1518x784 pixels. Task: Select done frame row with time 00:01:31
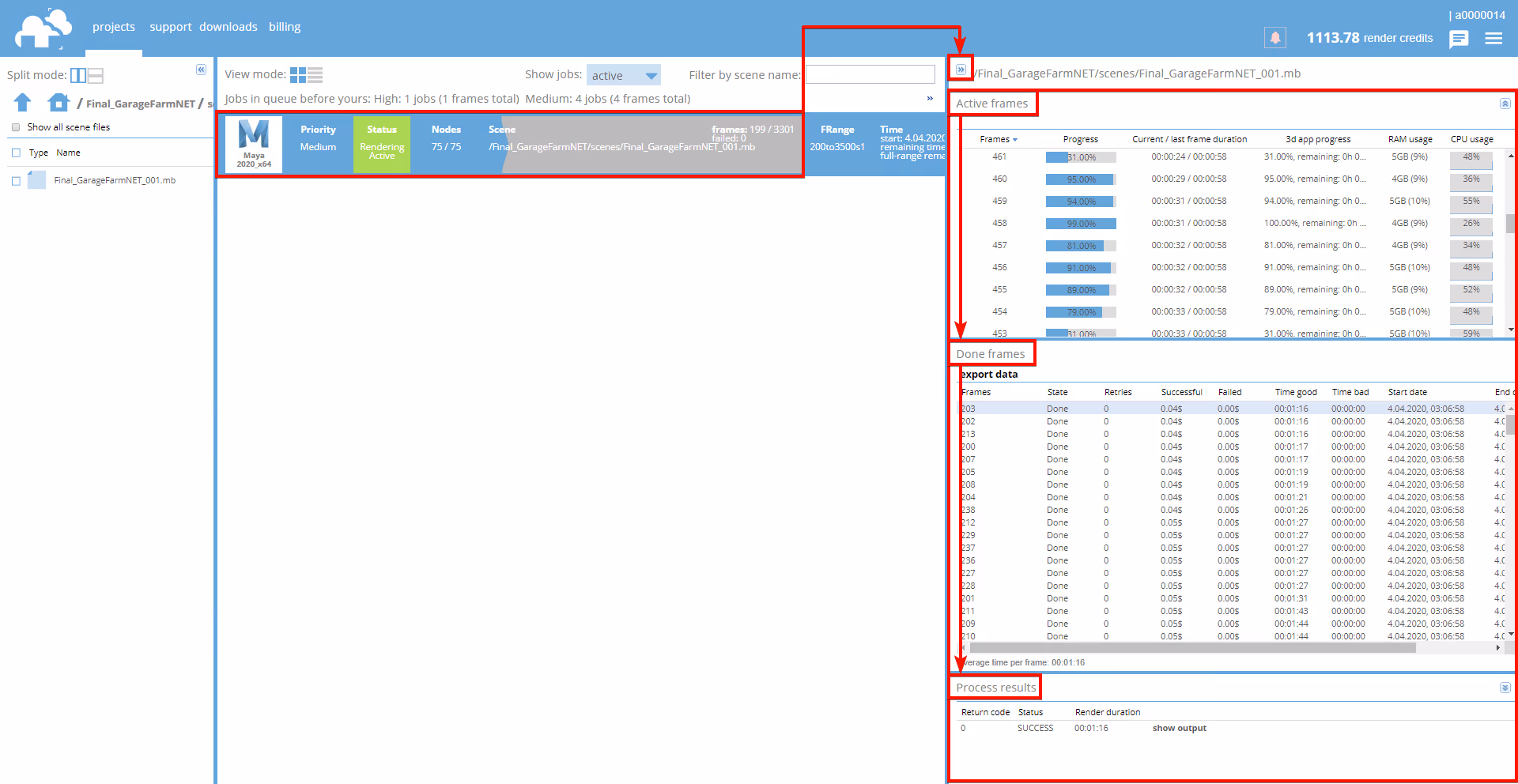pos(1232,598)
